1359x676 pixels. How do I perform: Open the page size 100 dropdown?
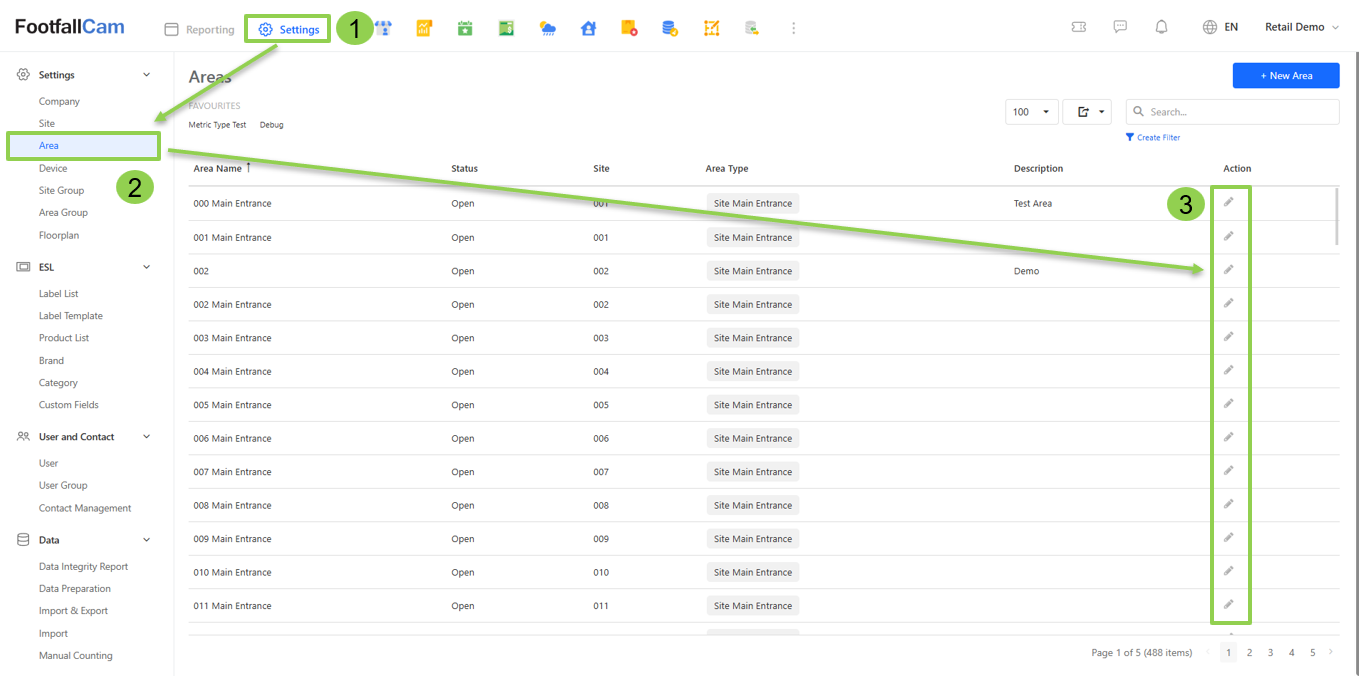pos(1031,112)
